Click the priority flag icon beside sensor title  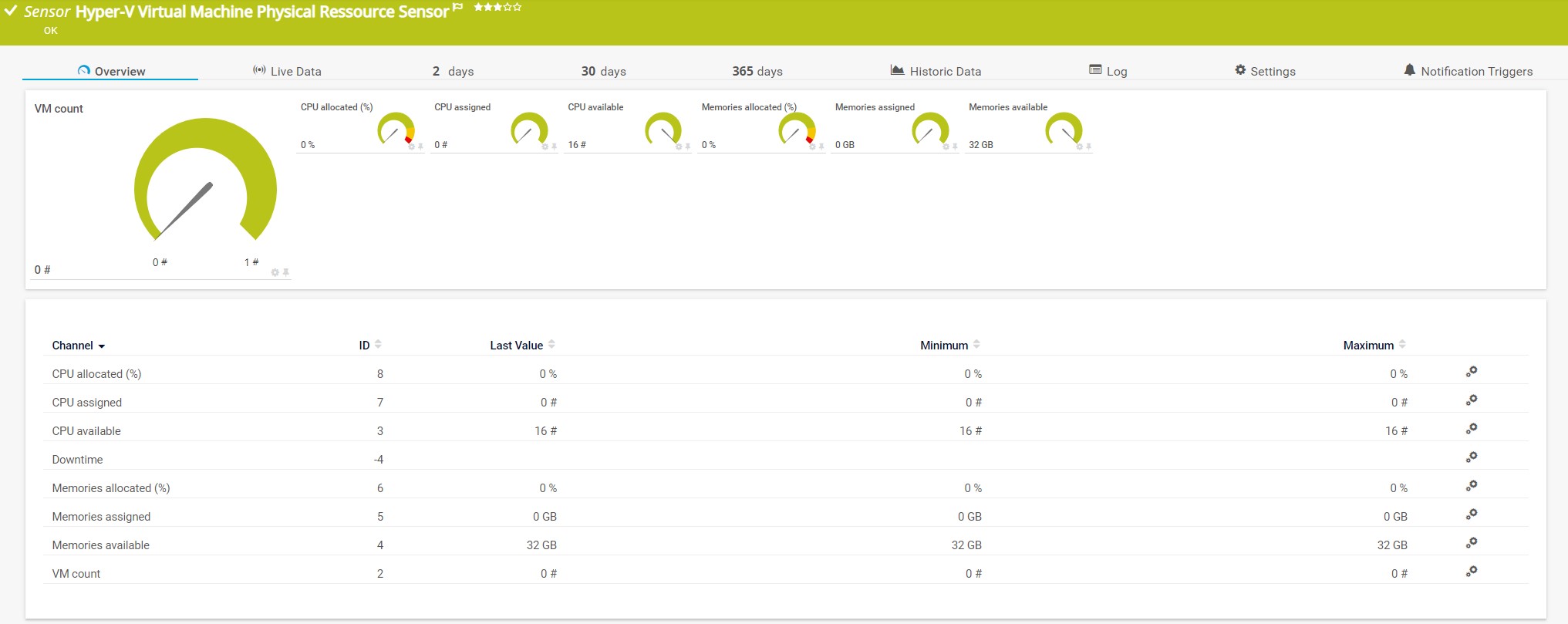point(458,8)
